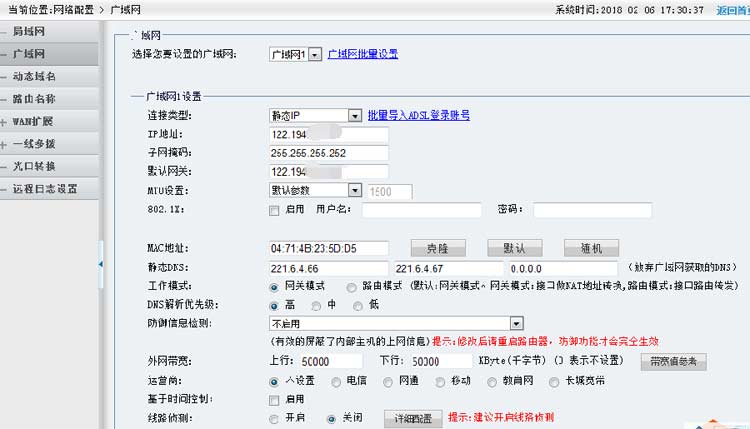
Task: Open 一线多拨 settings in sidebar
Action: coord(33,144)
